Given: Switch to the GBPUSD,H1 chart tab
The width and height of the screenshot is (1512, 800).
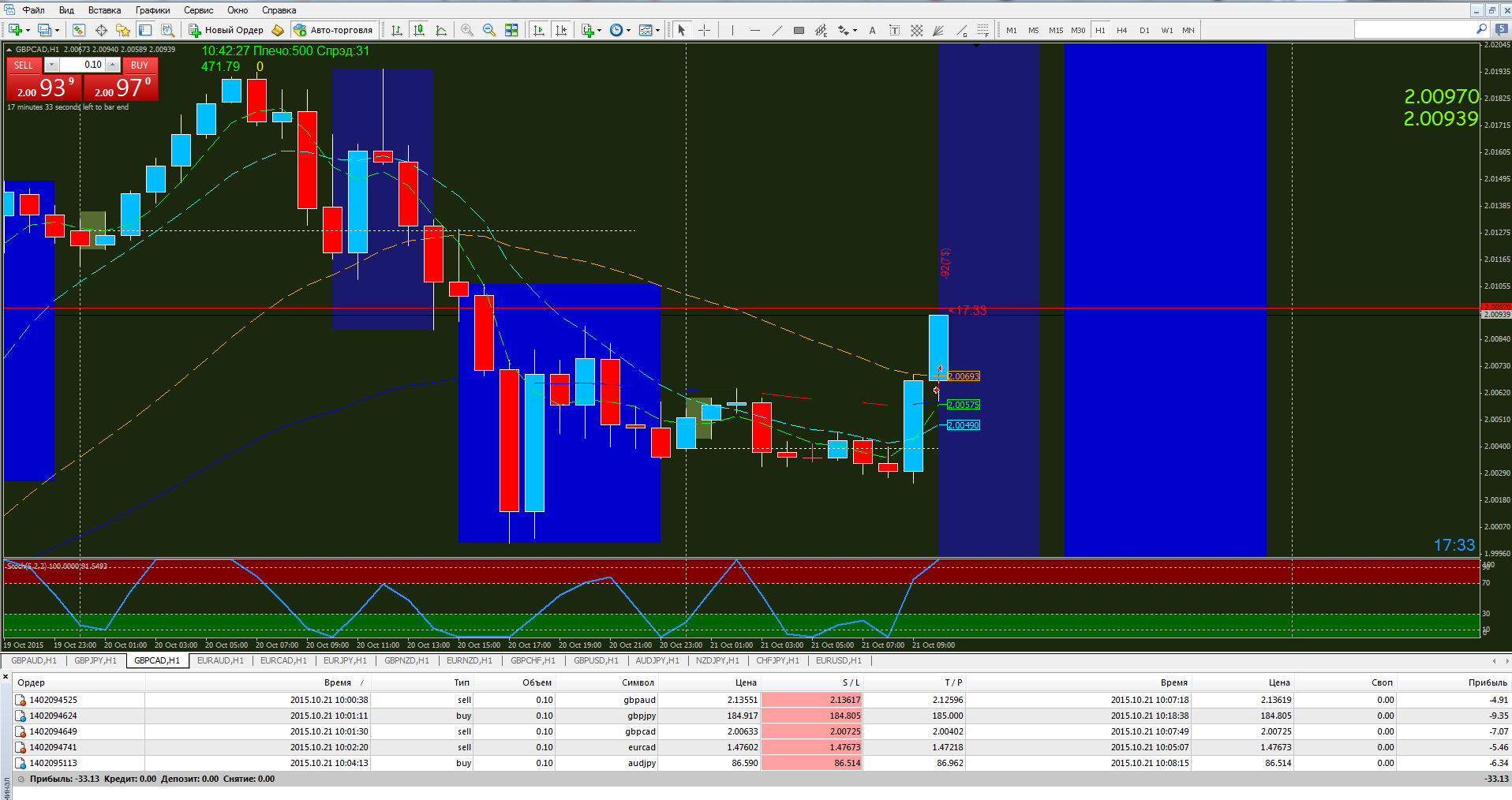Looking at the screenshot, I should click(x=596, y=660).
